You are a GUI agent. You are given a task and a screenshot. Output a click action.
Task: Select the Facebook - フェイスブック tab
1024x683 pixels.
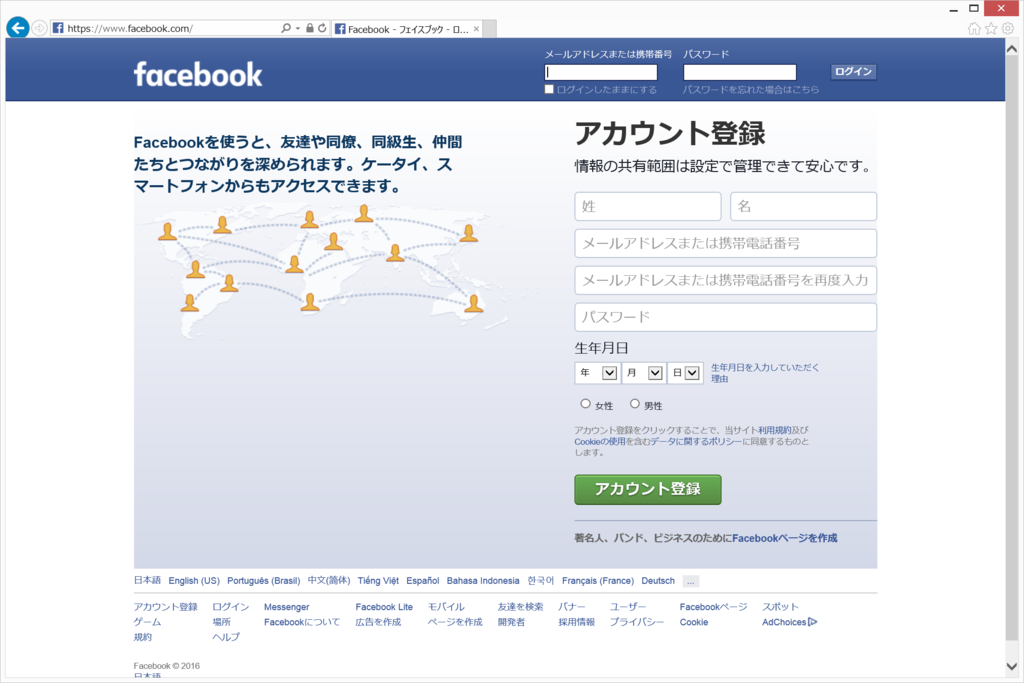[x=407, y=29]
